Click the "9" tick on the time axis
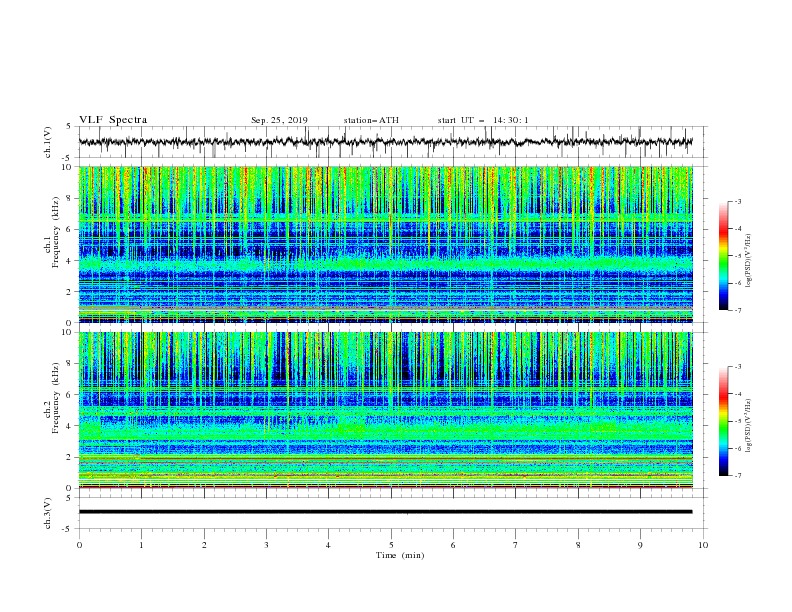792x612 pixels. tap(640, 545)
